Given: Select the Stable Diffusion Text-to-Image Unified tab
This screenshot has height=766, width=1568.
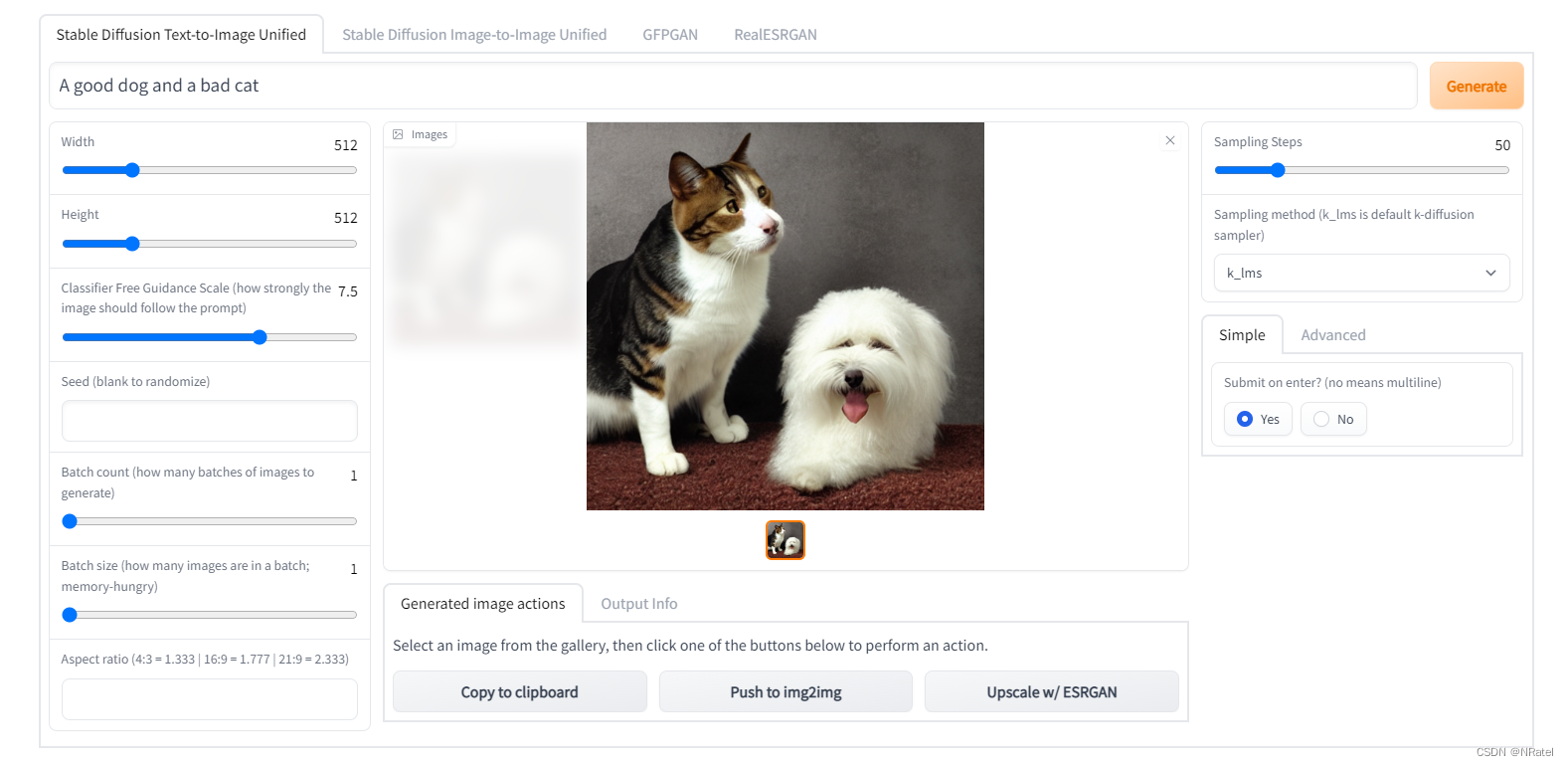Looking at the screenshot, I should [181, 35].
